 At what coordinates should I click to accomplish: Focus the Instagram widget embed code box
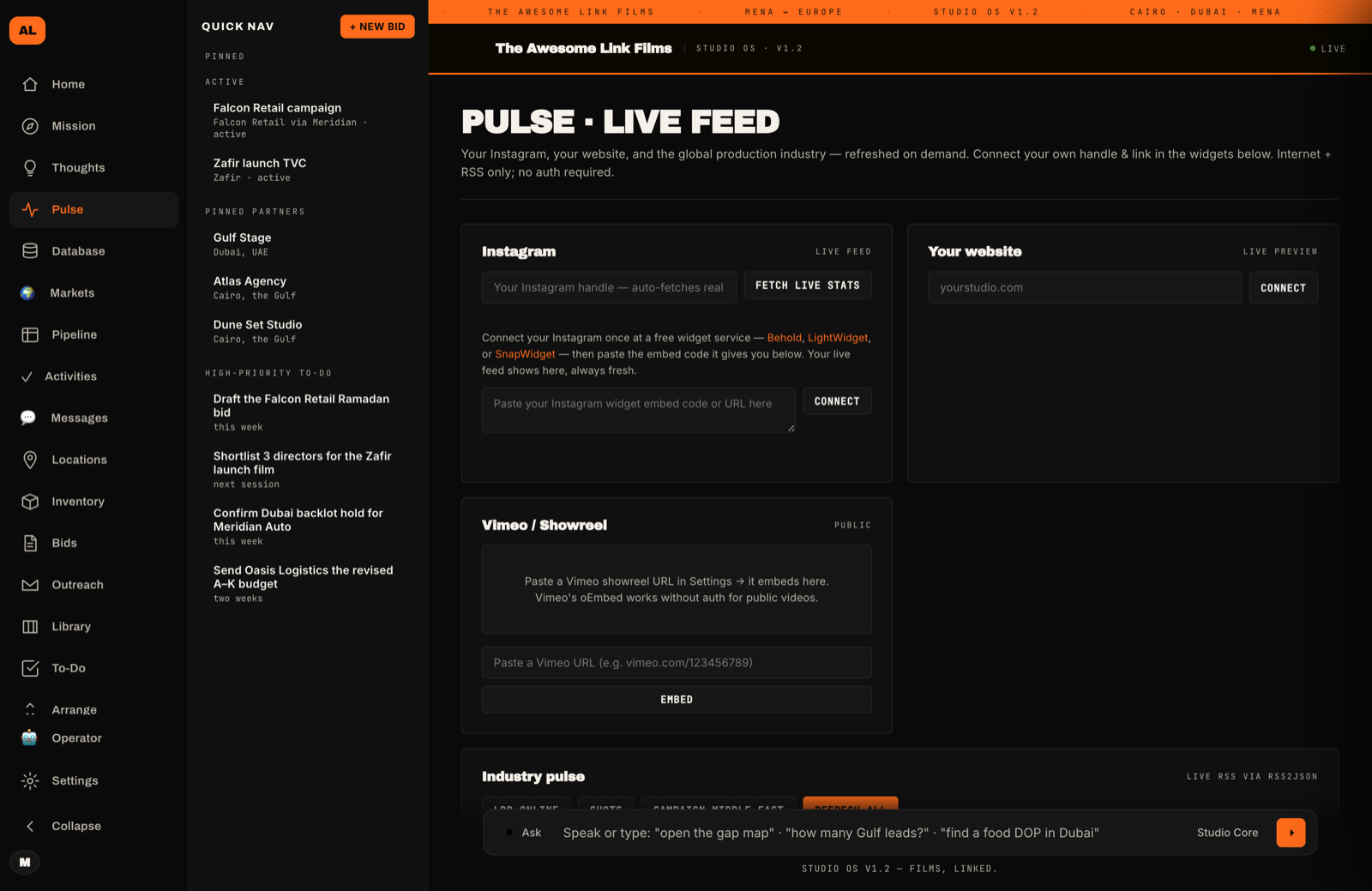[x=639, y=410]
